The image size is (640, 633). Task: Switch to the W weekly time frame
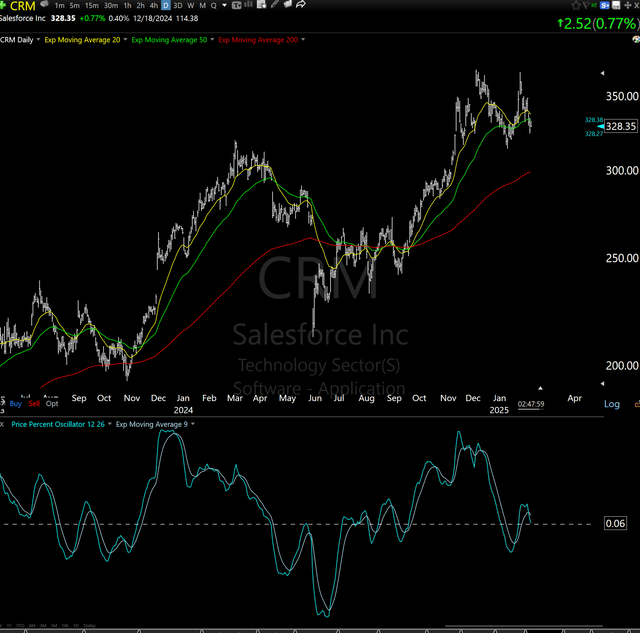190,5
